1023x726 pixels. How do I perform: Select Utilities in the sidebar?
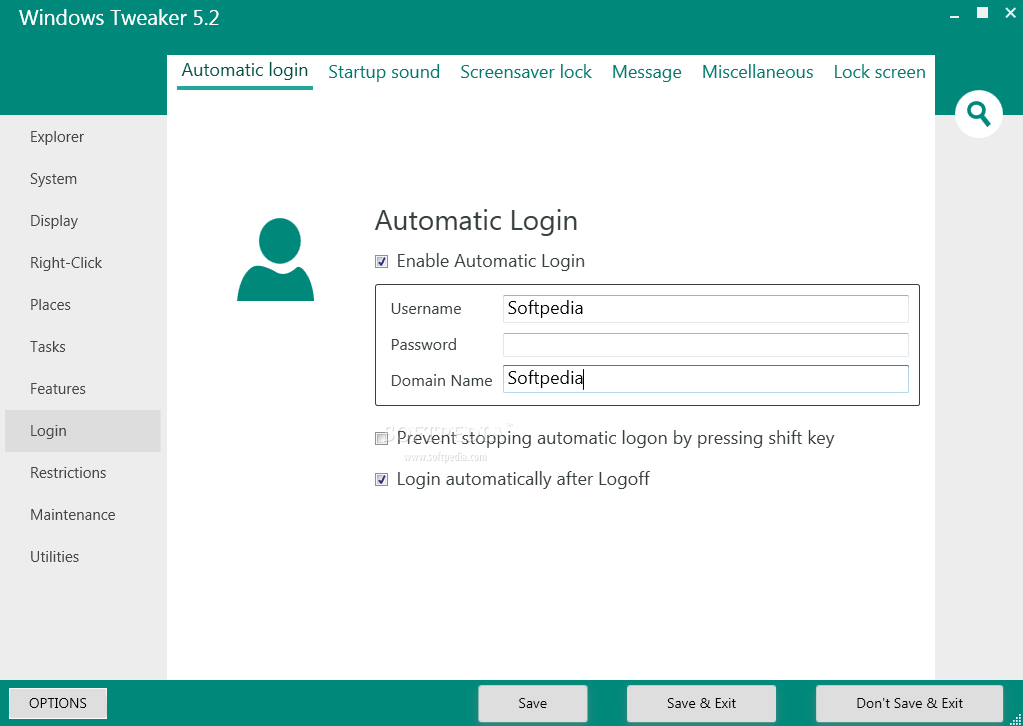click(83, 557)
